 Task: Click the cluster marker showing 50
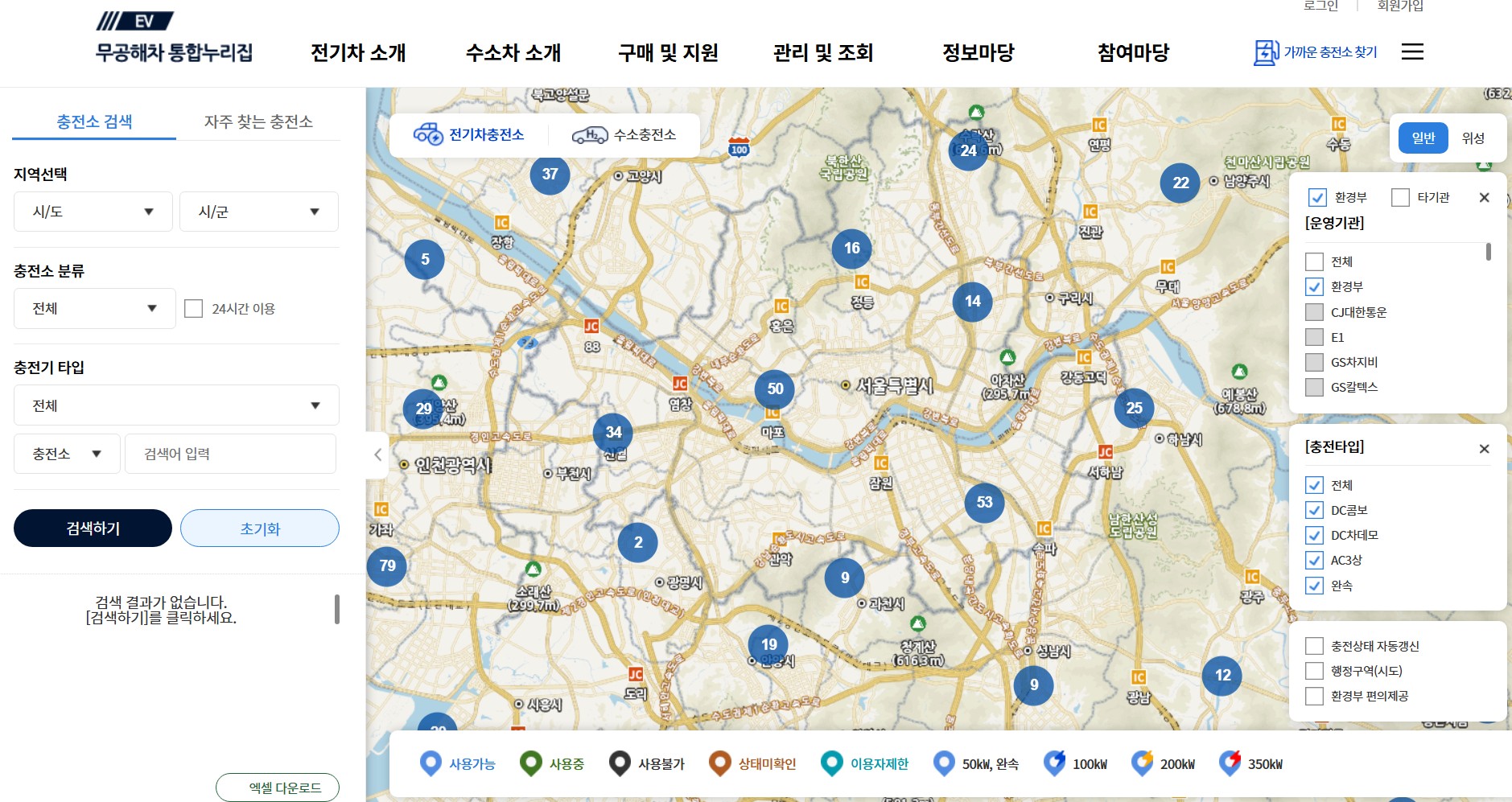coord(774,389)
